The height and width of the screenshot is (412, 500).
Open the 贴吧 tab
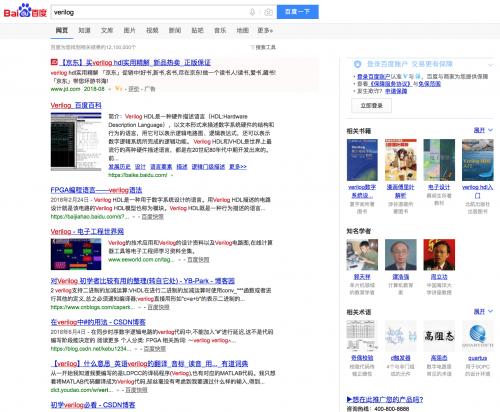[197, 30]
